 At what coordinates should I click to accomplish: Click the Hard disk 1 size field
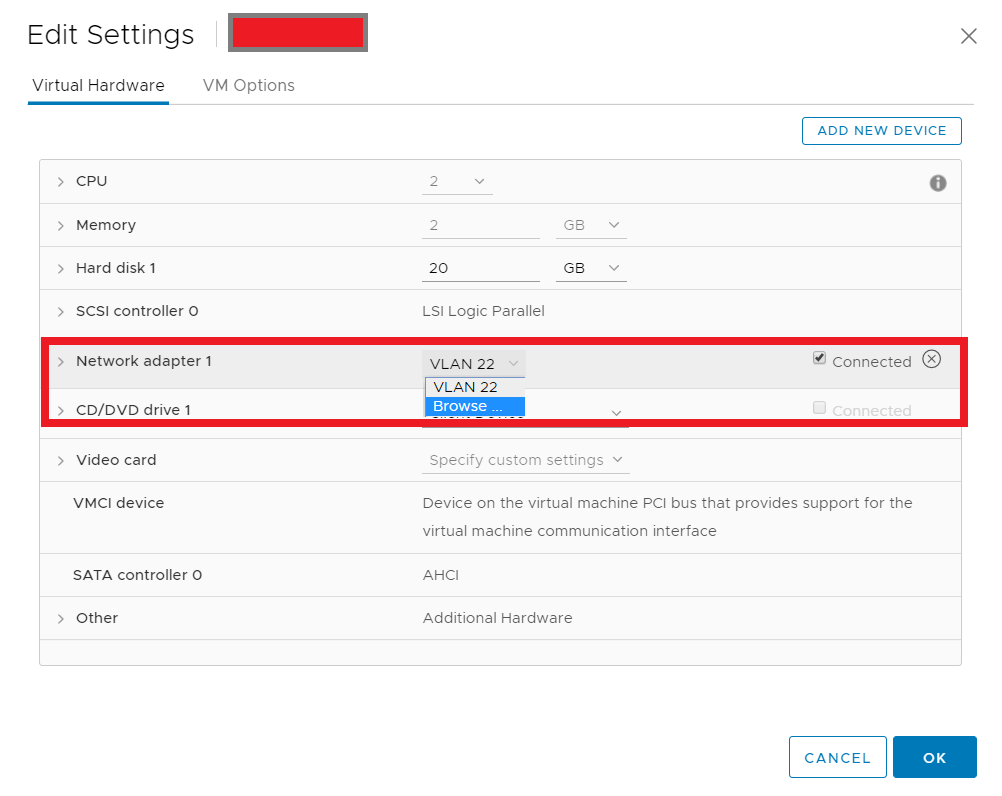[480, 268]
